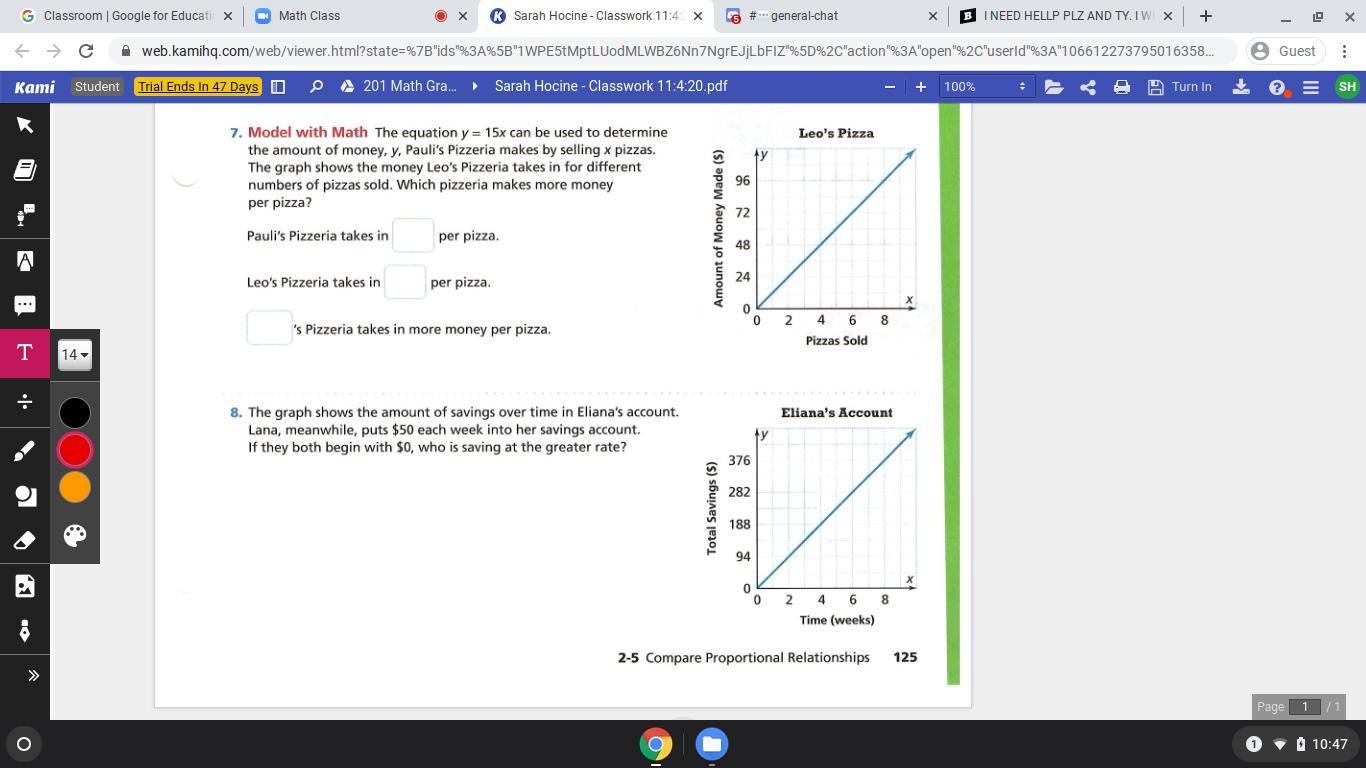
Task: Activate the Text to Speech tool
Action: (25, 215)
